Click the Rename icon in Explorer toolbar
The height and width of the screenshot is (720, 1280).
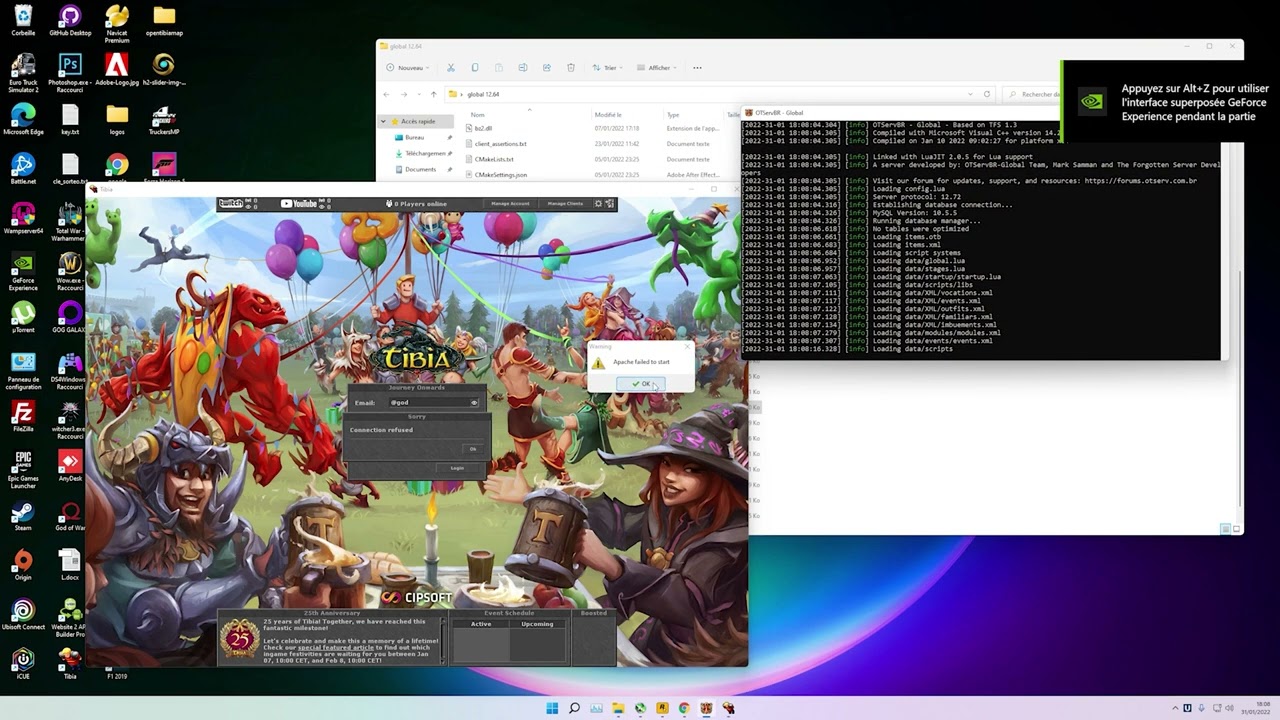pos(523,68)
